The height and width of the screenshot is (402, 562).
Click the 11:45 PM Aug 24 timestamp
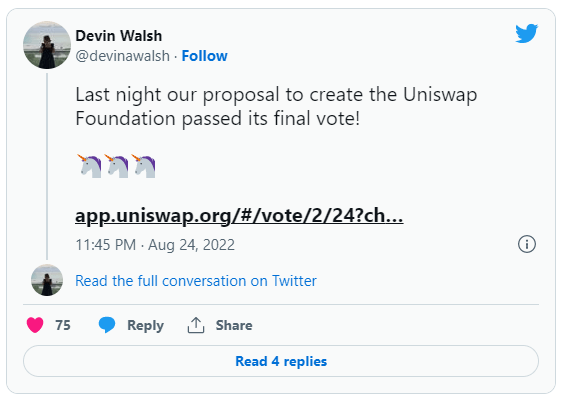[155, 245]
